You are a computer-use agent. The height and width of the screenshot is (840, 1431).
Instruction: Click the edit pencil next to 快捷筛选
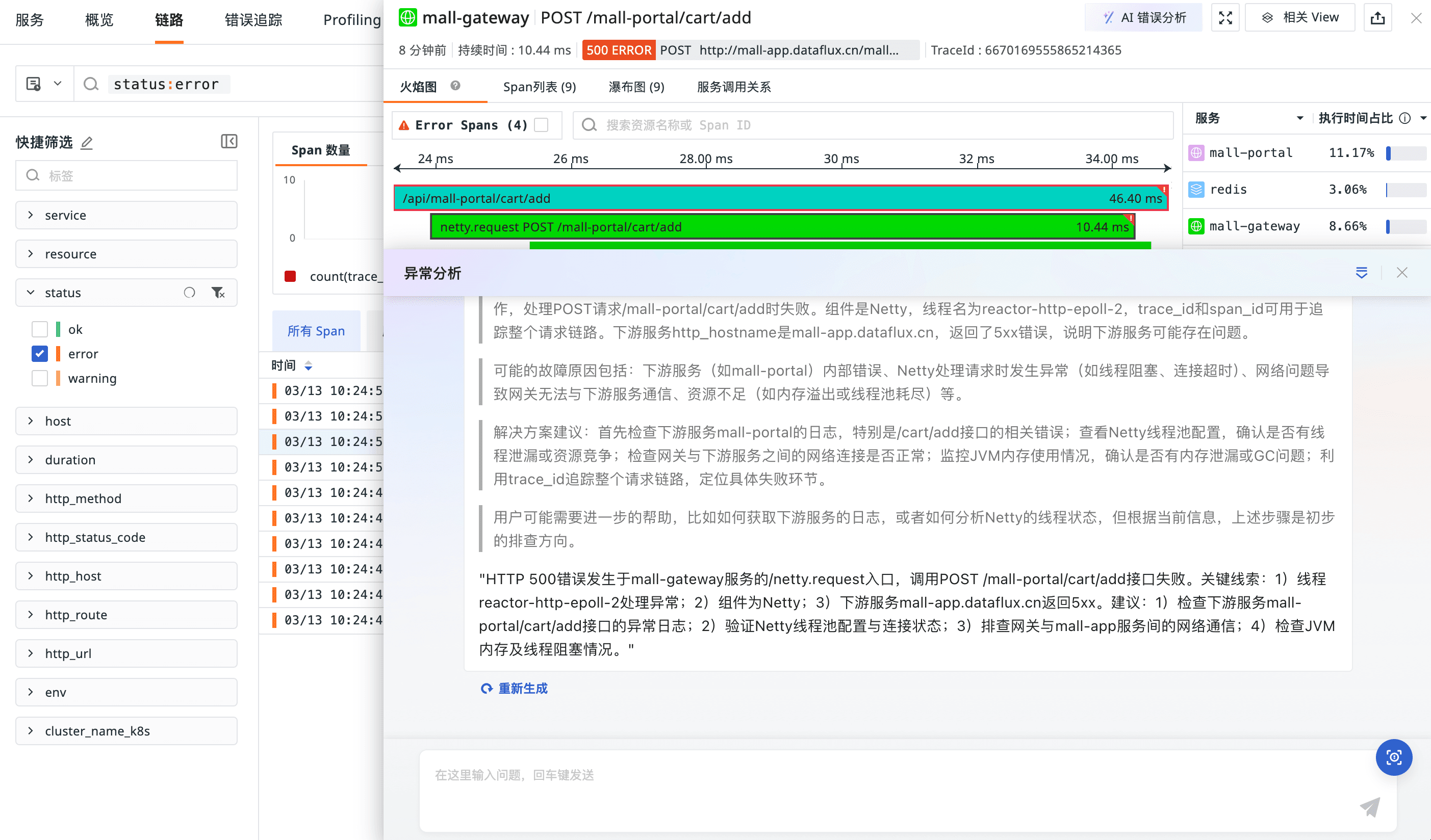click(86, 143)
